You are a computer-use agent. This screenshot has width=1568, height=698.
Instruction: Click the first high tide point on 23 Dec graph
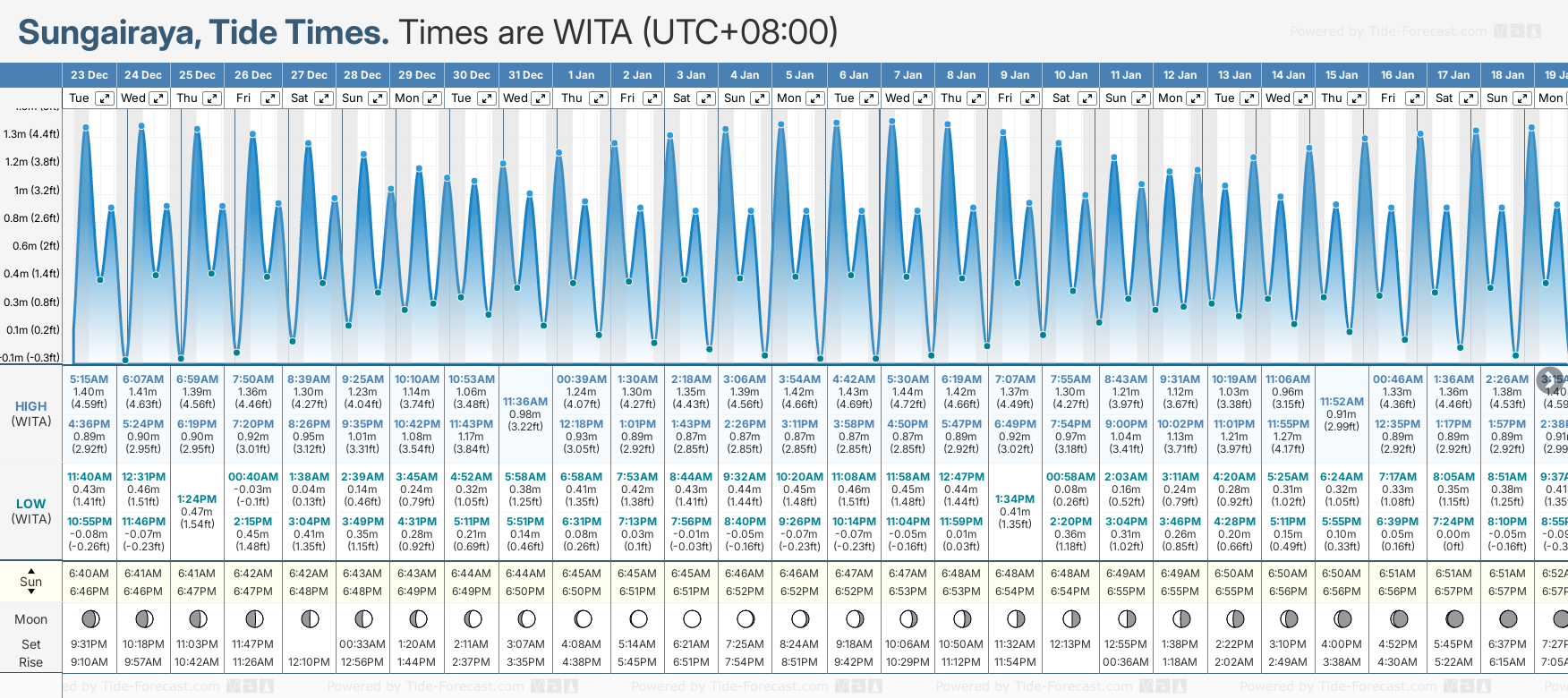coord(86,128)
